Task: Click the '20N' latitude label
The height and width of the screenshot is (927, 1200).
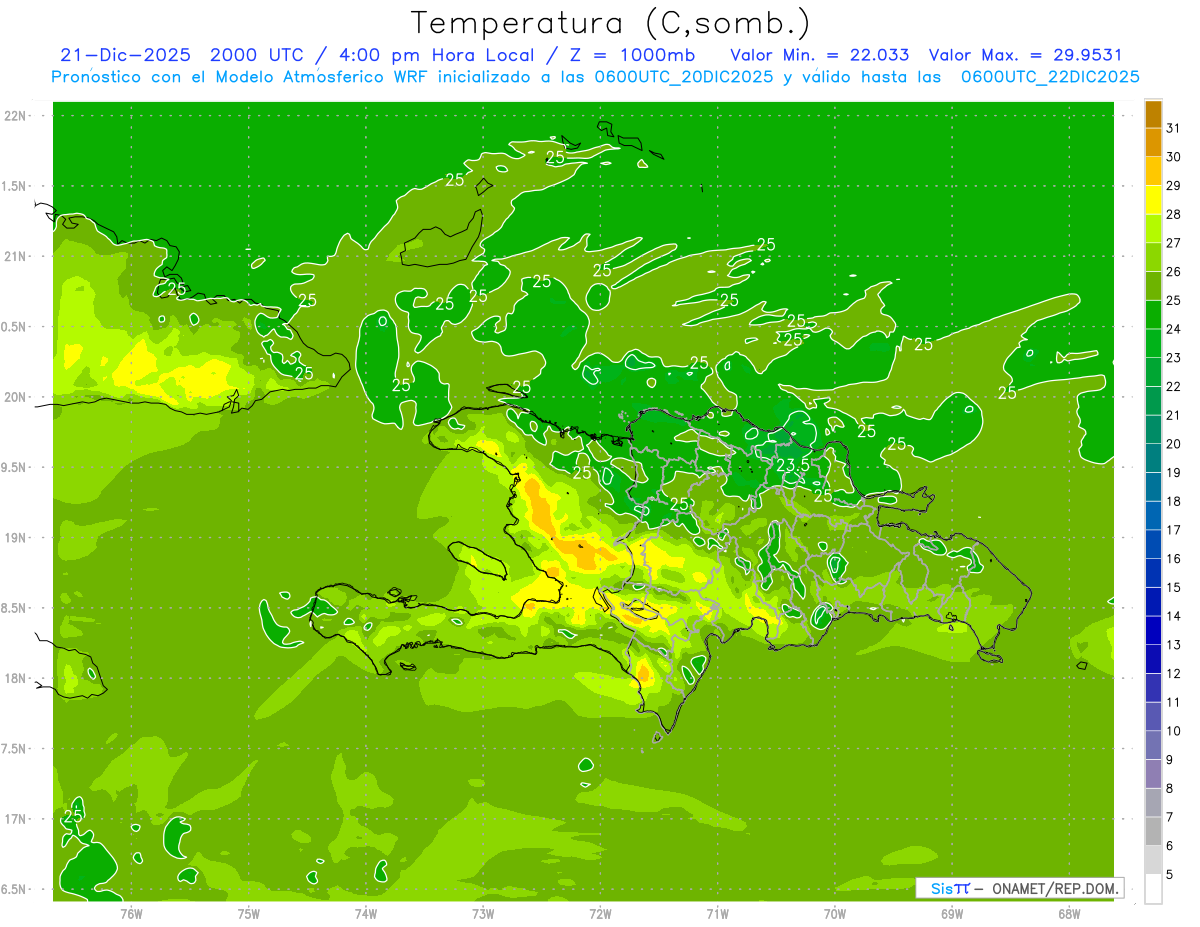Action: pyautogui.click(x=15, y=397)
